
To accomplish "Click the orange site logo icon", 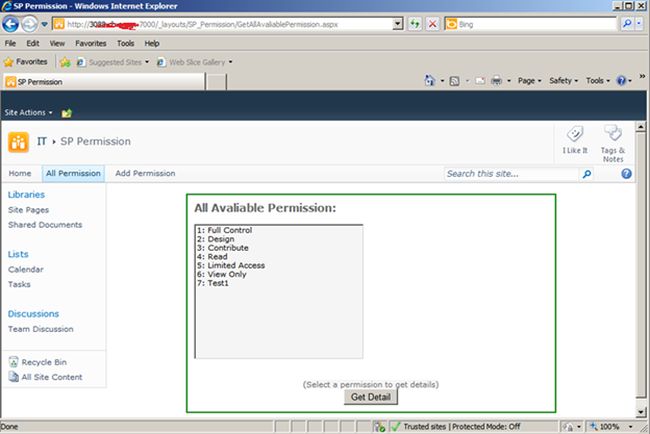I will [x=18, y=142].
